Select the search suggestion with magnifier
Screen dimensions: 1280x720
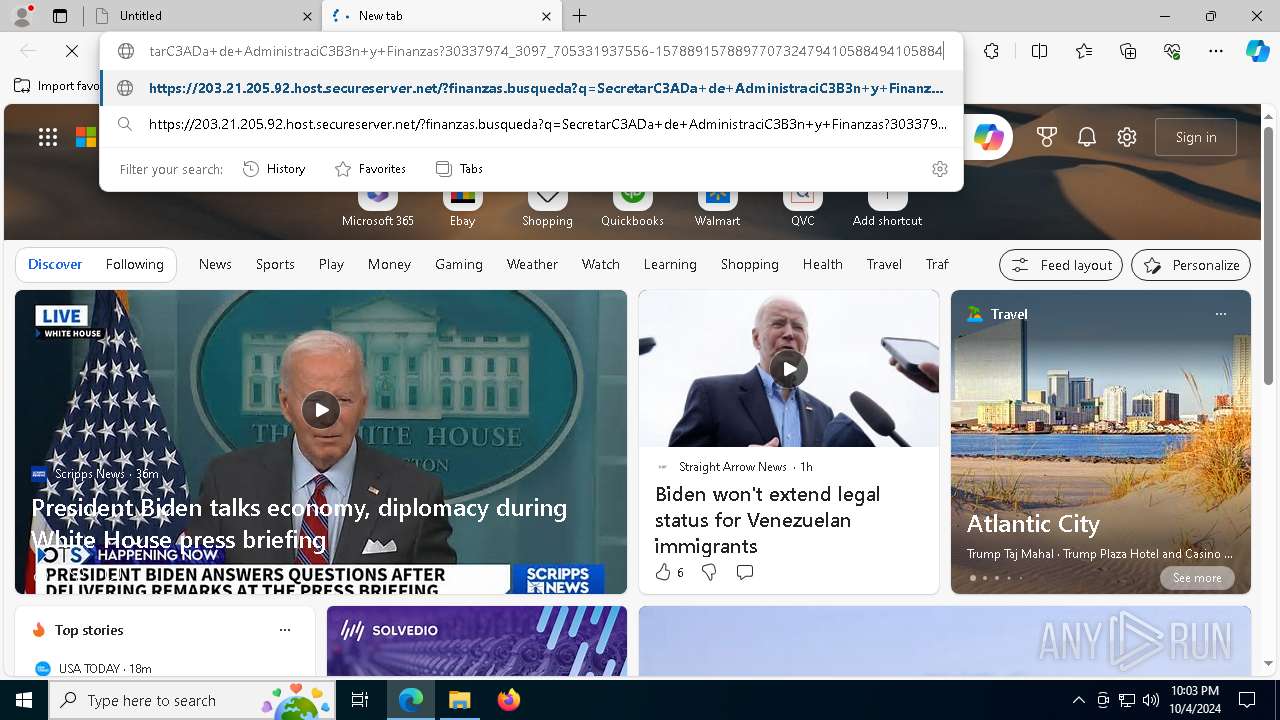click(531, 124)
